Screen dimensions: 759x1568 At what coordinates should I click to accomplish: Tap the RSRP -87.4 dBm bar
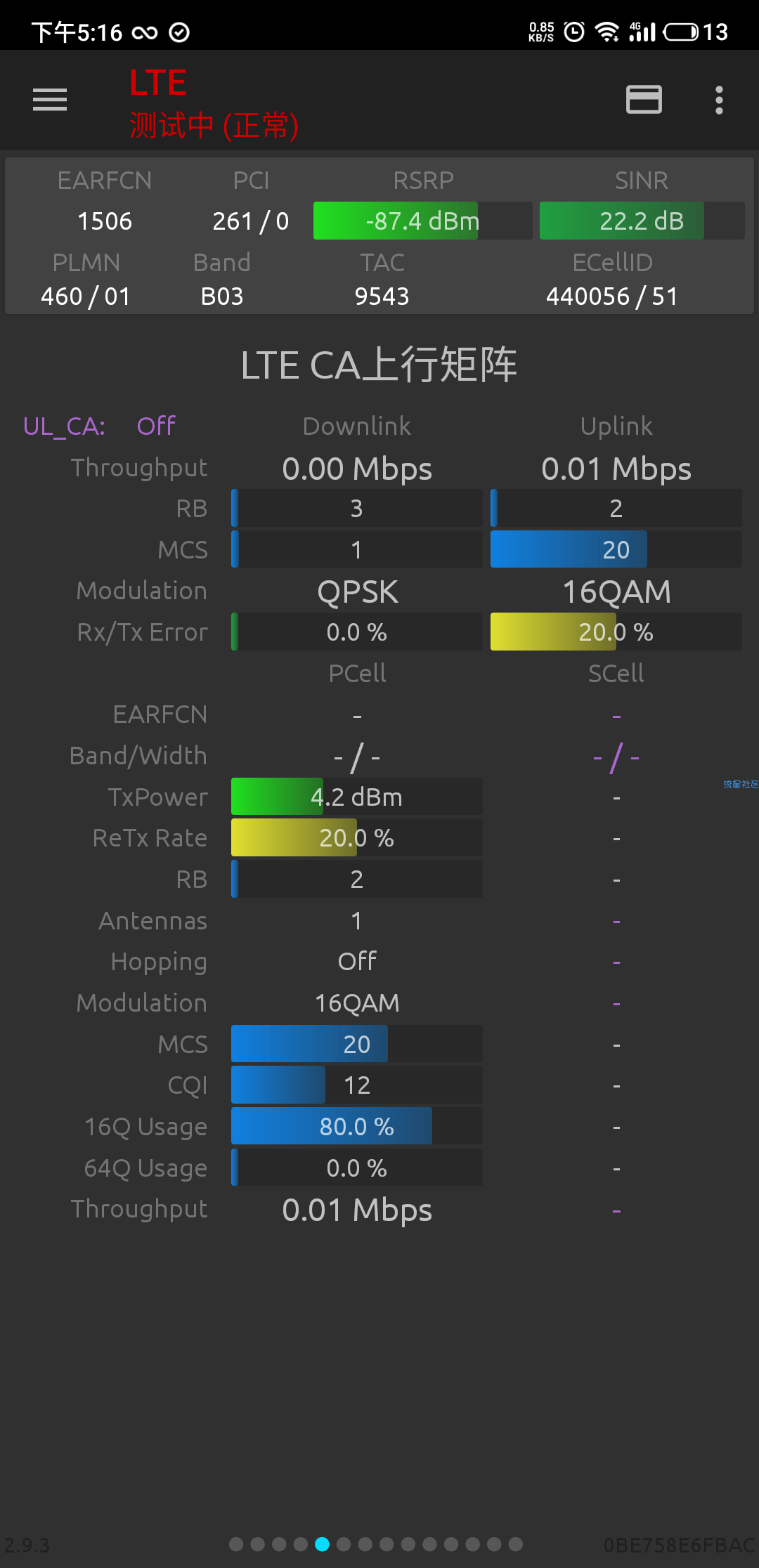[422, 221]
